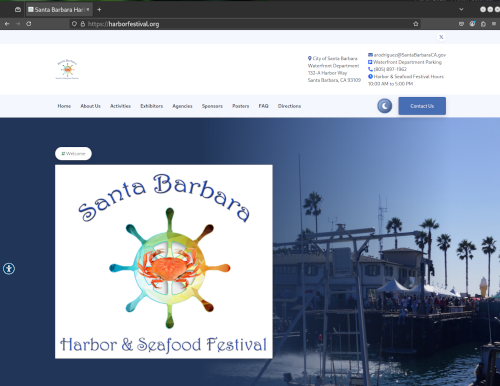Open the accessibility widget icon
The height and width of the screenshot is (386, 500).
point(9,269)
